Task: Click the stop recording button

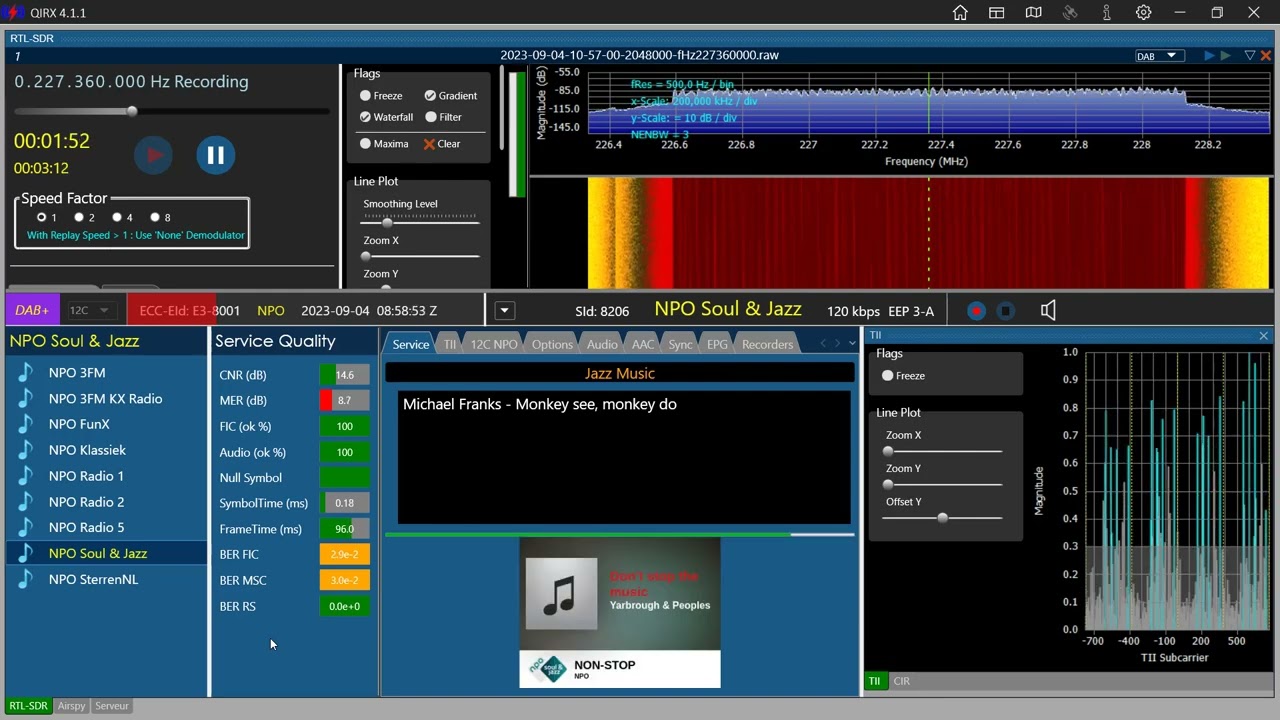Action: (x=1006, y=311)
